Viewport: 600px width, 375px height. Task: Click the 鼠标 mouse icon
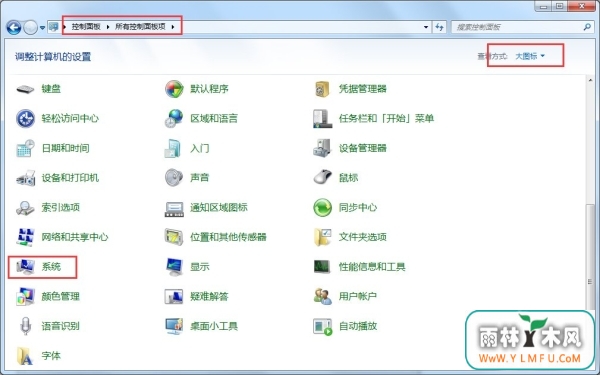322,177
